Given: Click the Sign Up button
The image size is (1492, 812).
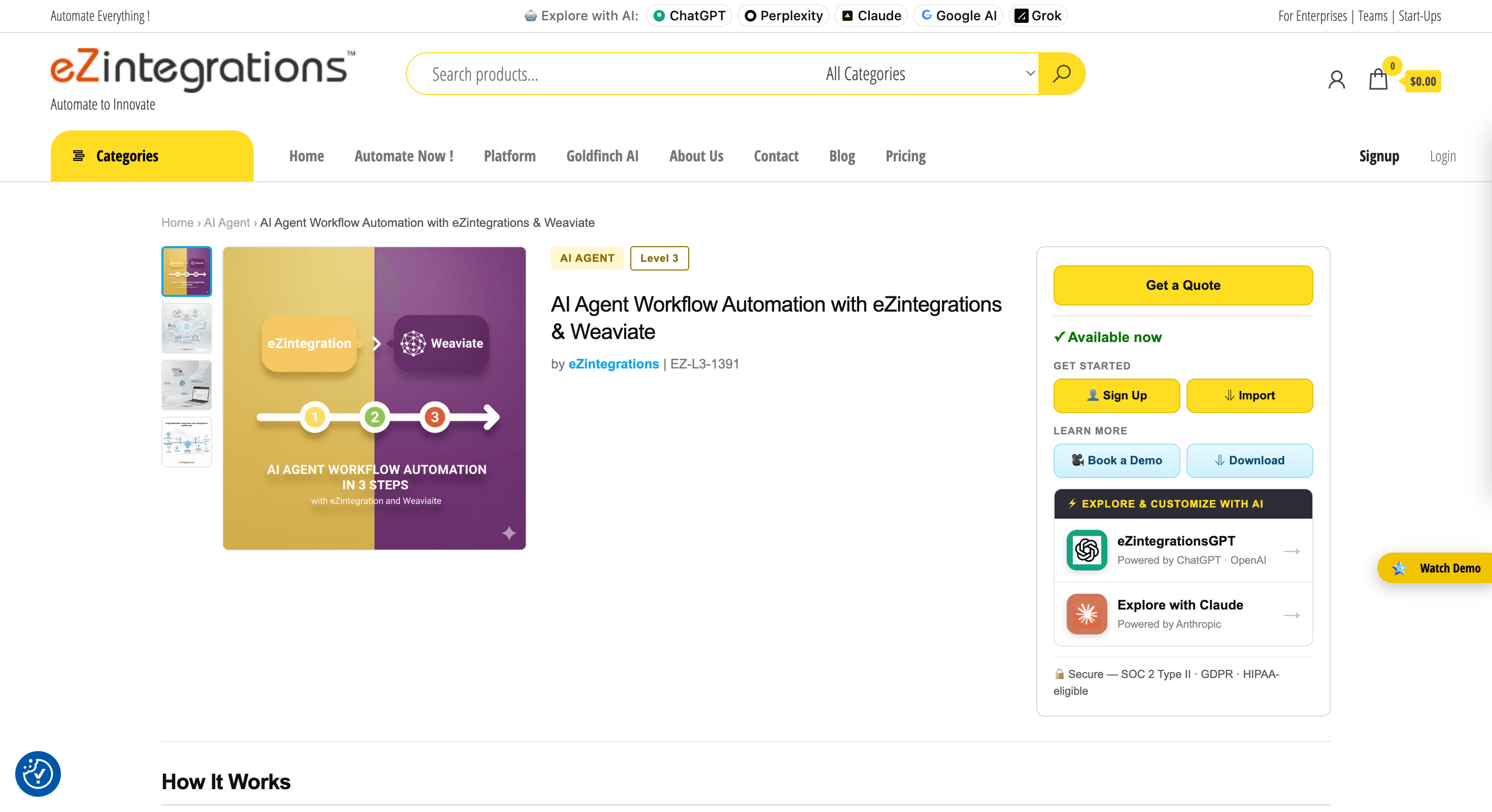Looking at the screenshot, I should 1116,395.
